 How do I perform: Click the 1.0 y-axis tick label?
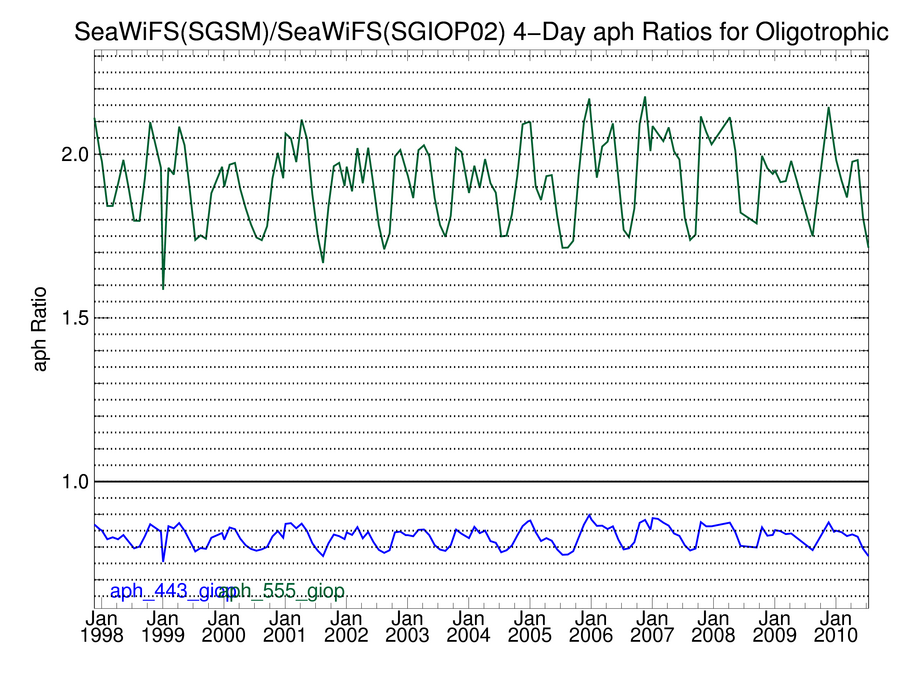[x=75, y=482]
